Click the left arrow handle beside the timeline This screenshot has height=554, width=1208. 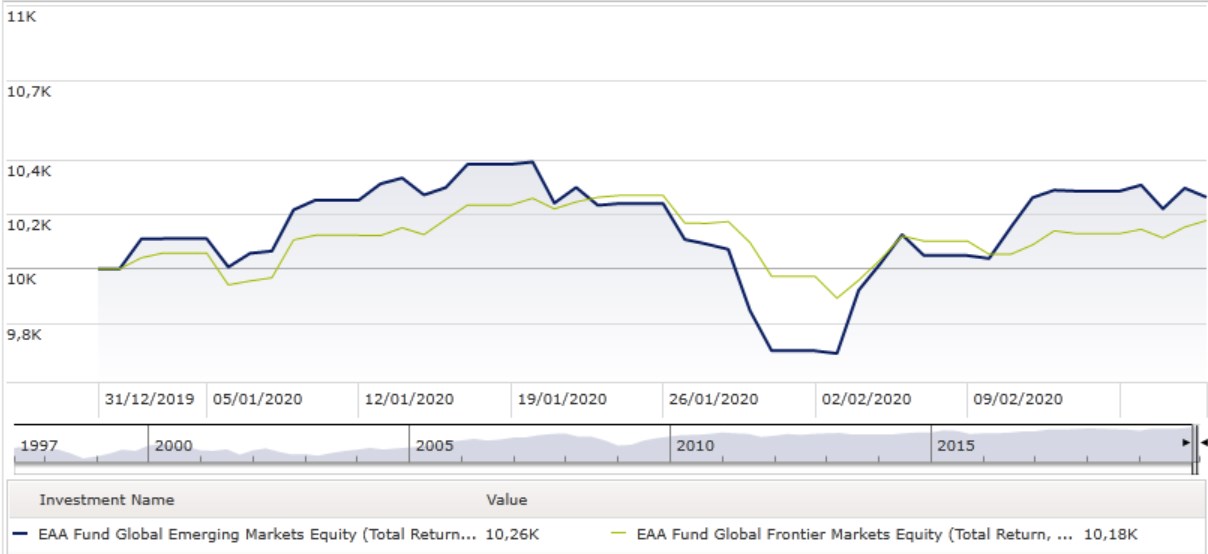click(1203, 442)
